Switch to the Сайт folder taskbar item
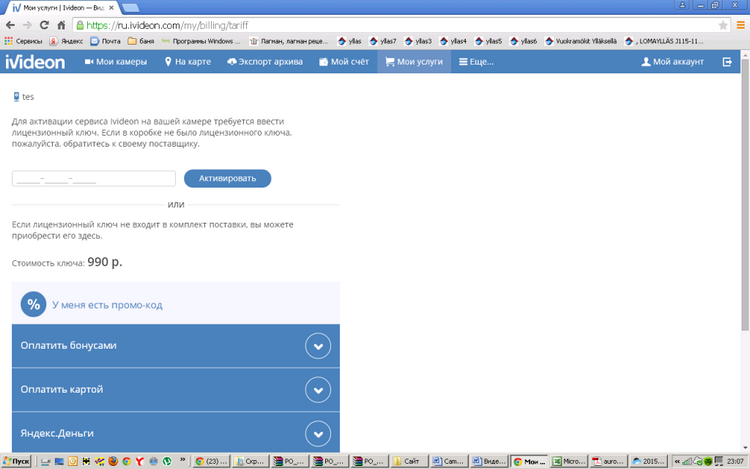This screenshot has height=469, width=750. tap(409, 461)
